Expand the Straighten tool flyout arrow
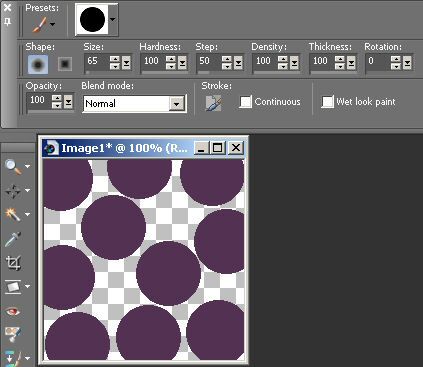 [28, 286]
